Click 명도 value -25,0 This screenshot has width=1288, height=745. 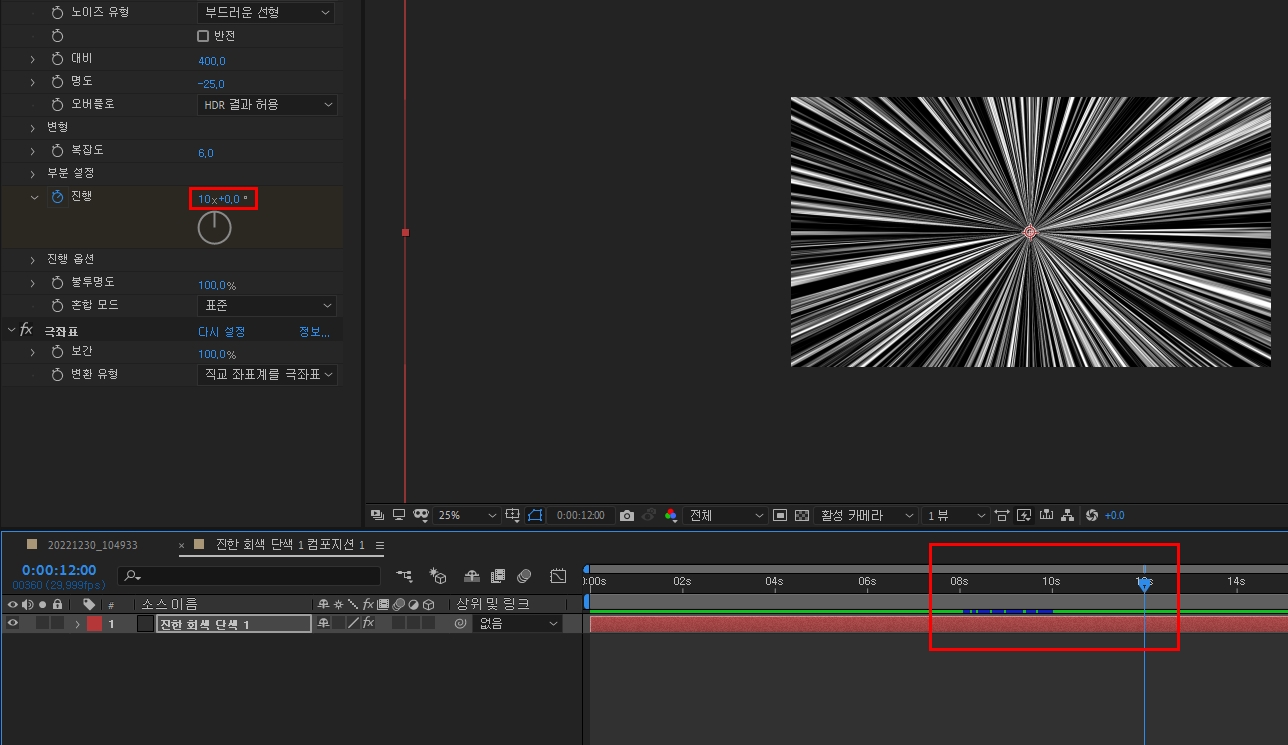point(211,83)
